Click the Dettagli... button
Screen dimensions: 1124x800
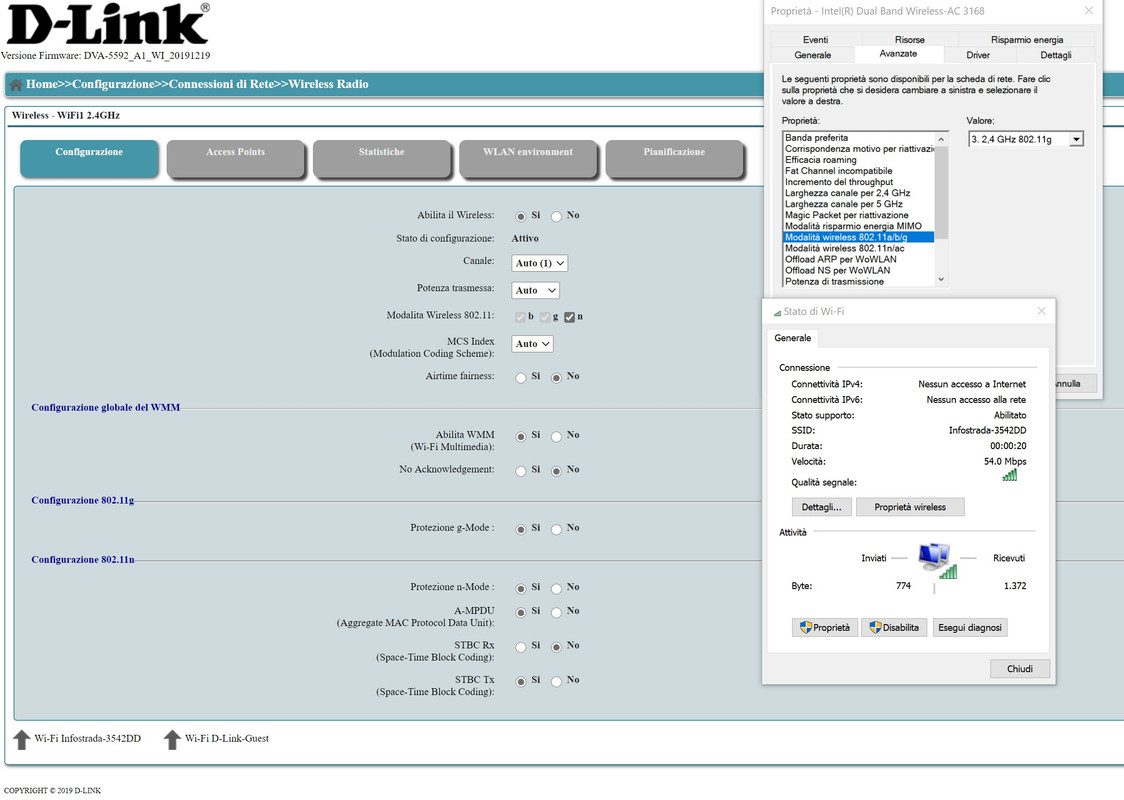(821, 507)
